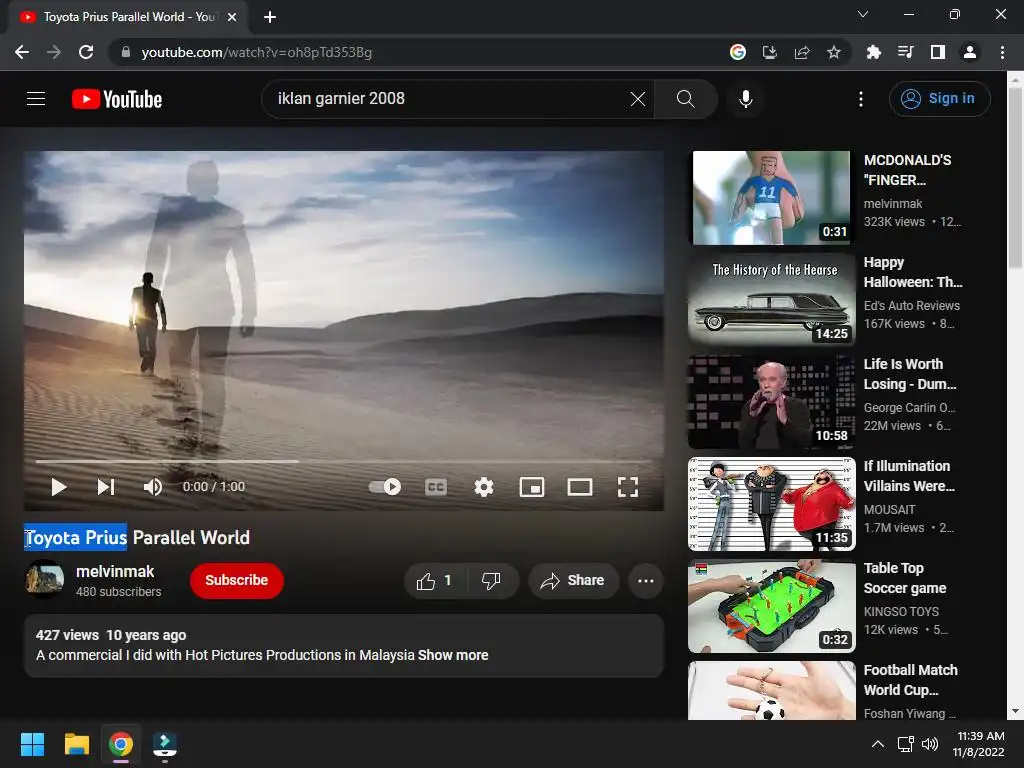Share the Toyota Prius video
1024x768 pixels.
point(573,581)
